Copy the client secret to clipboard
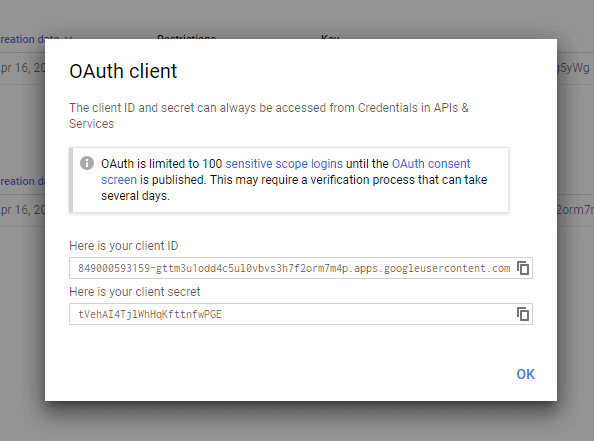The width and height of the screenshot is (594, 441). (x=523, y=314)
